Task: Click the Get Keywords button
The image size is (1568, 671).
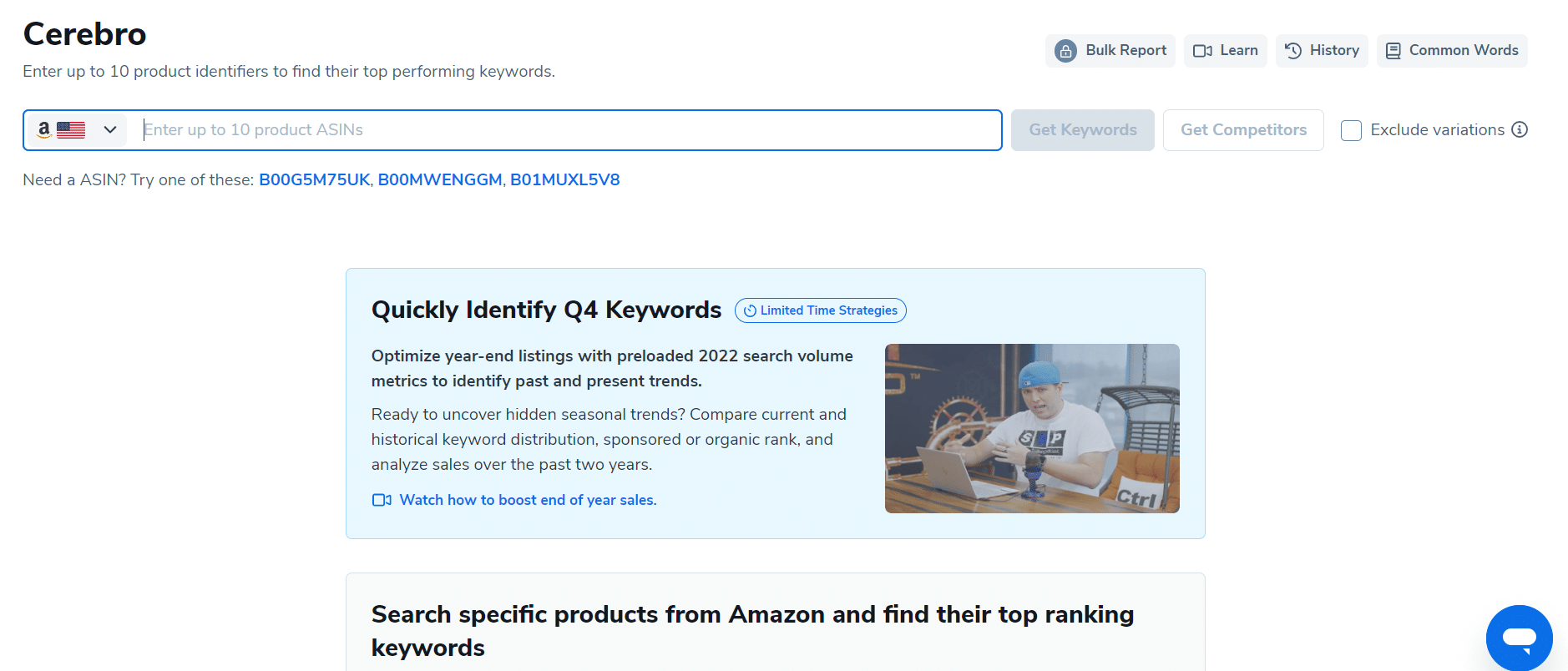Action: (x=1082, y=130)
